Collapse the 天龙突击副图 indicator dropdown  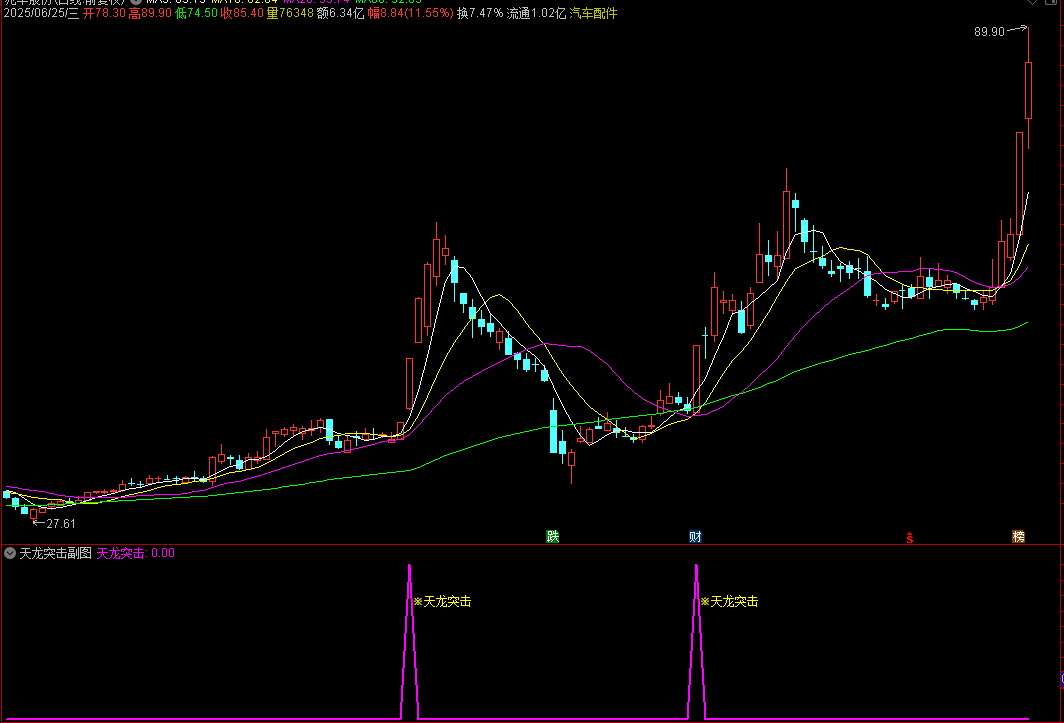10,553
